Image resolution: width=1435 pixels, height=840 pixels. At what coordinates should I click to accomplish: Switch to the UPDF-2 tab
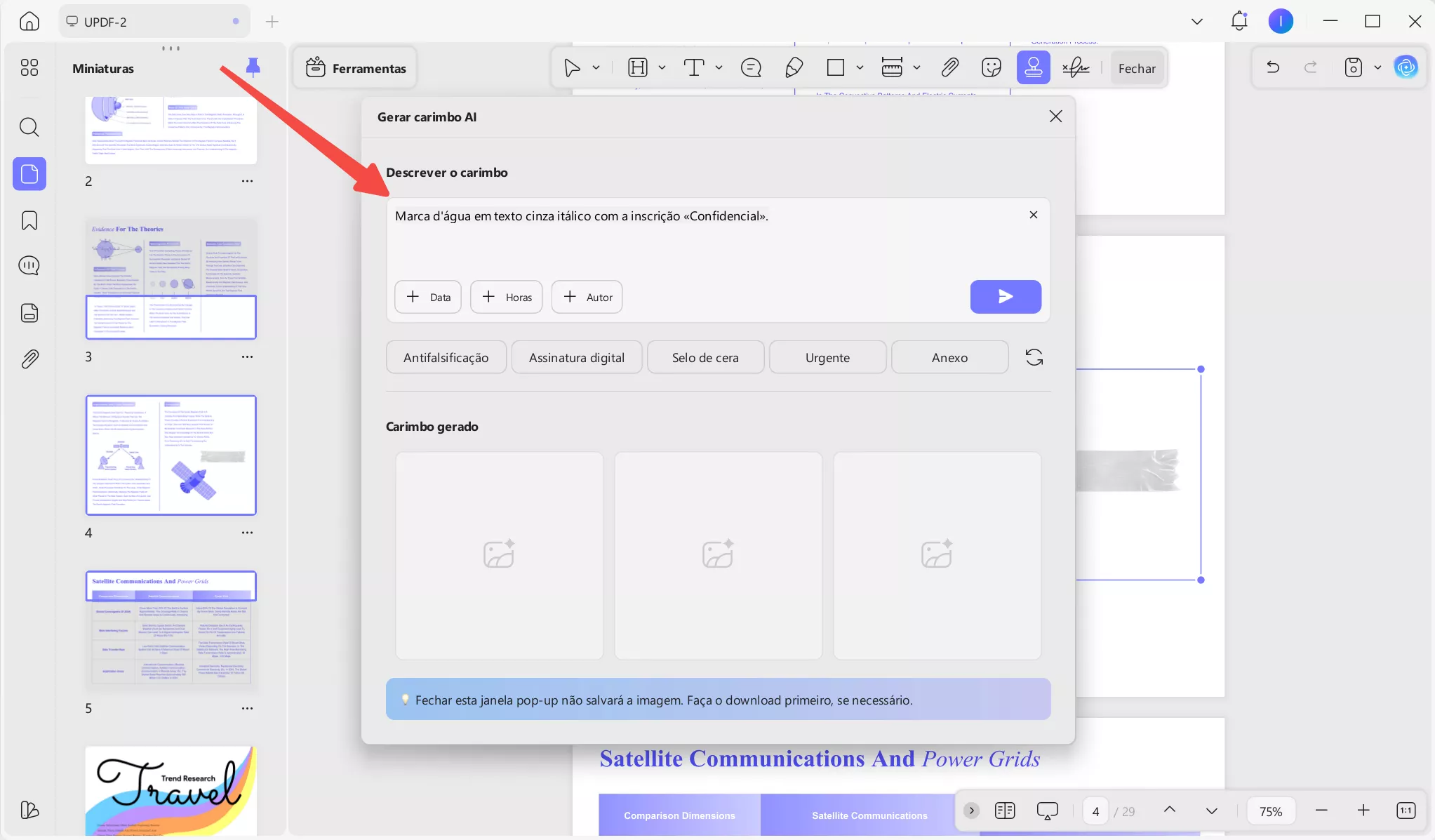tap(105, 22)
